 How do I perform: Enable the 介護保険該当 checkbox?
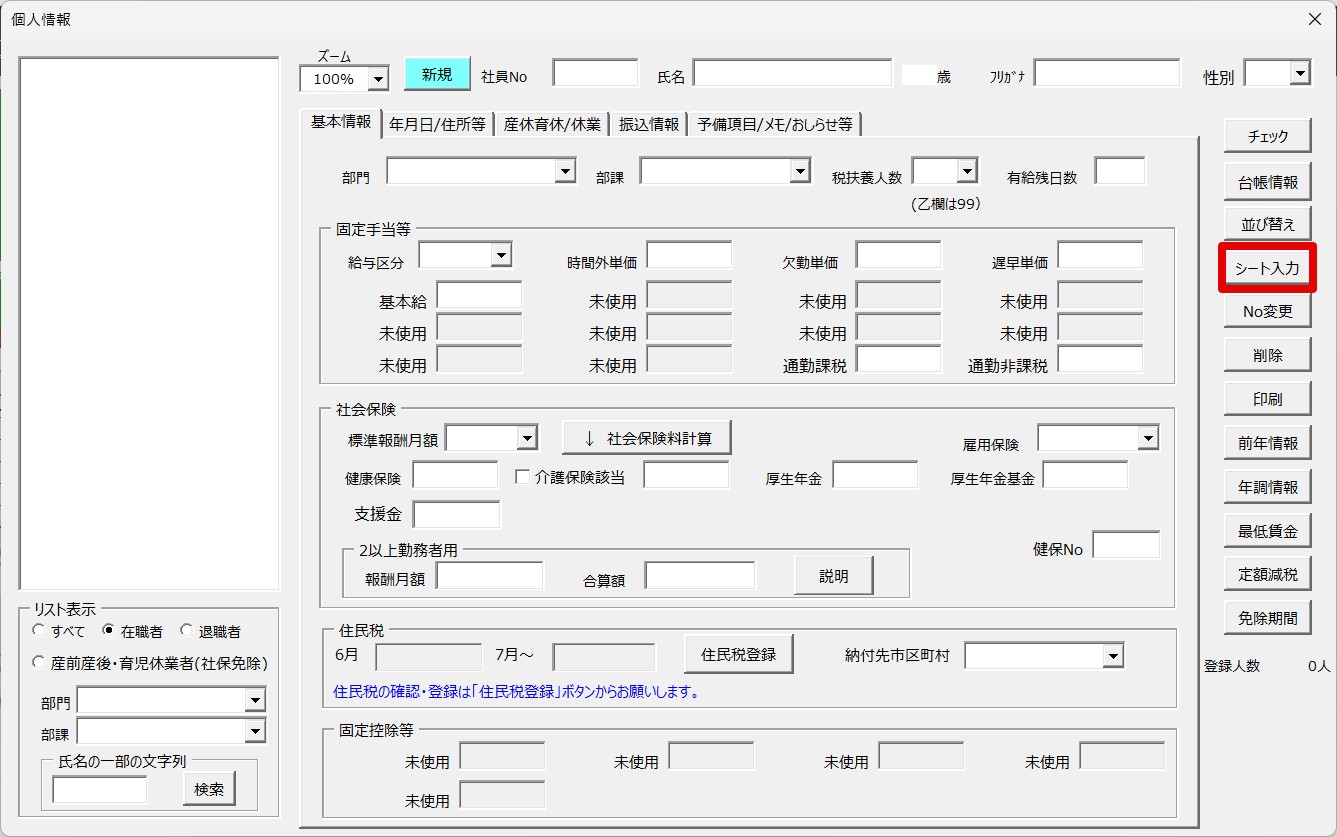click(x=522, y=477)
